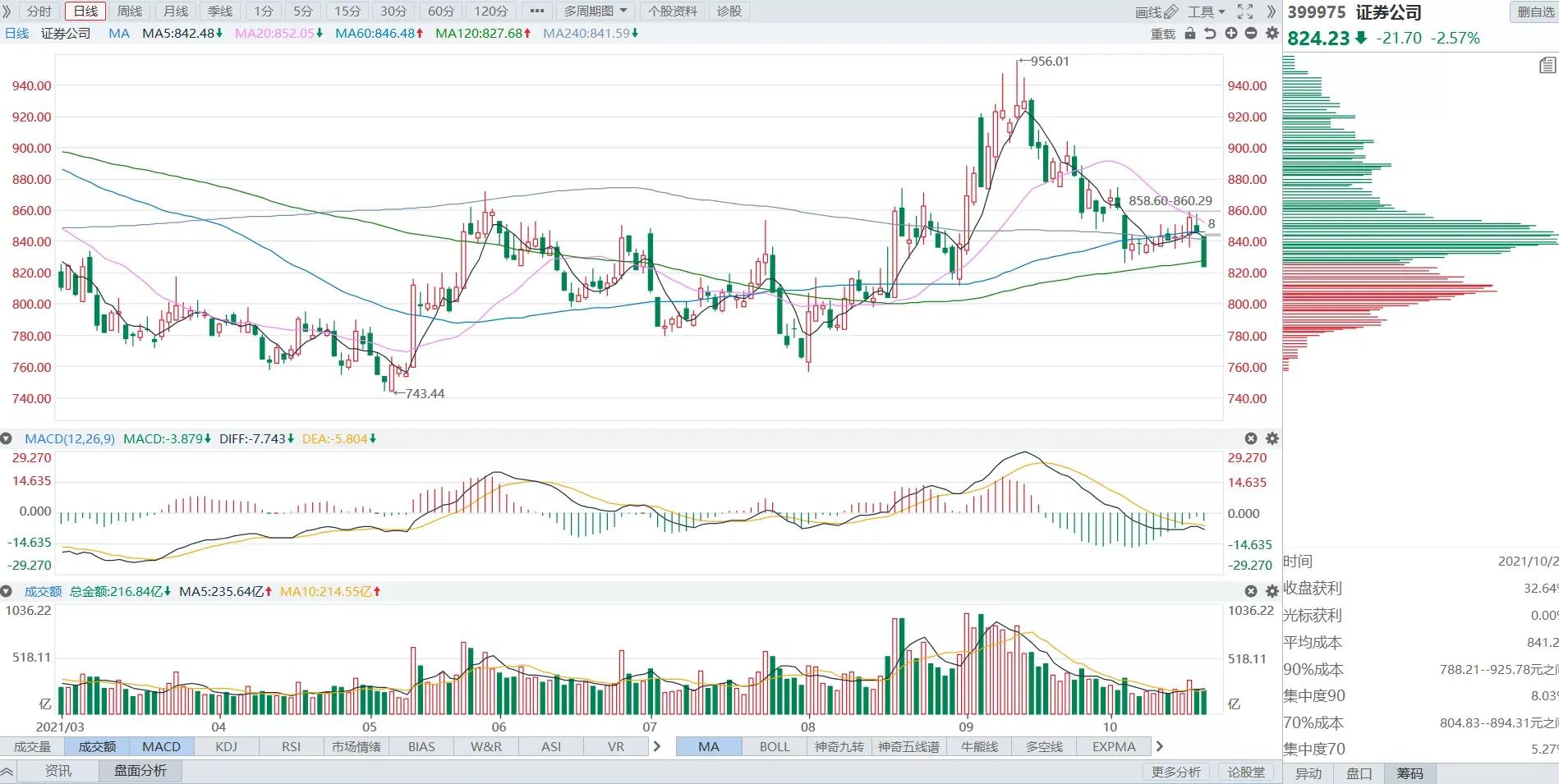Toggle the chart lock icon
Image resolution: width=1559 pixels, height=784 pixels.
(x=1190, y=34)
